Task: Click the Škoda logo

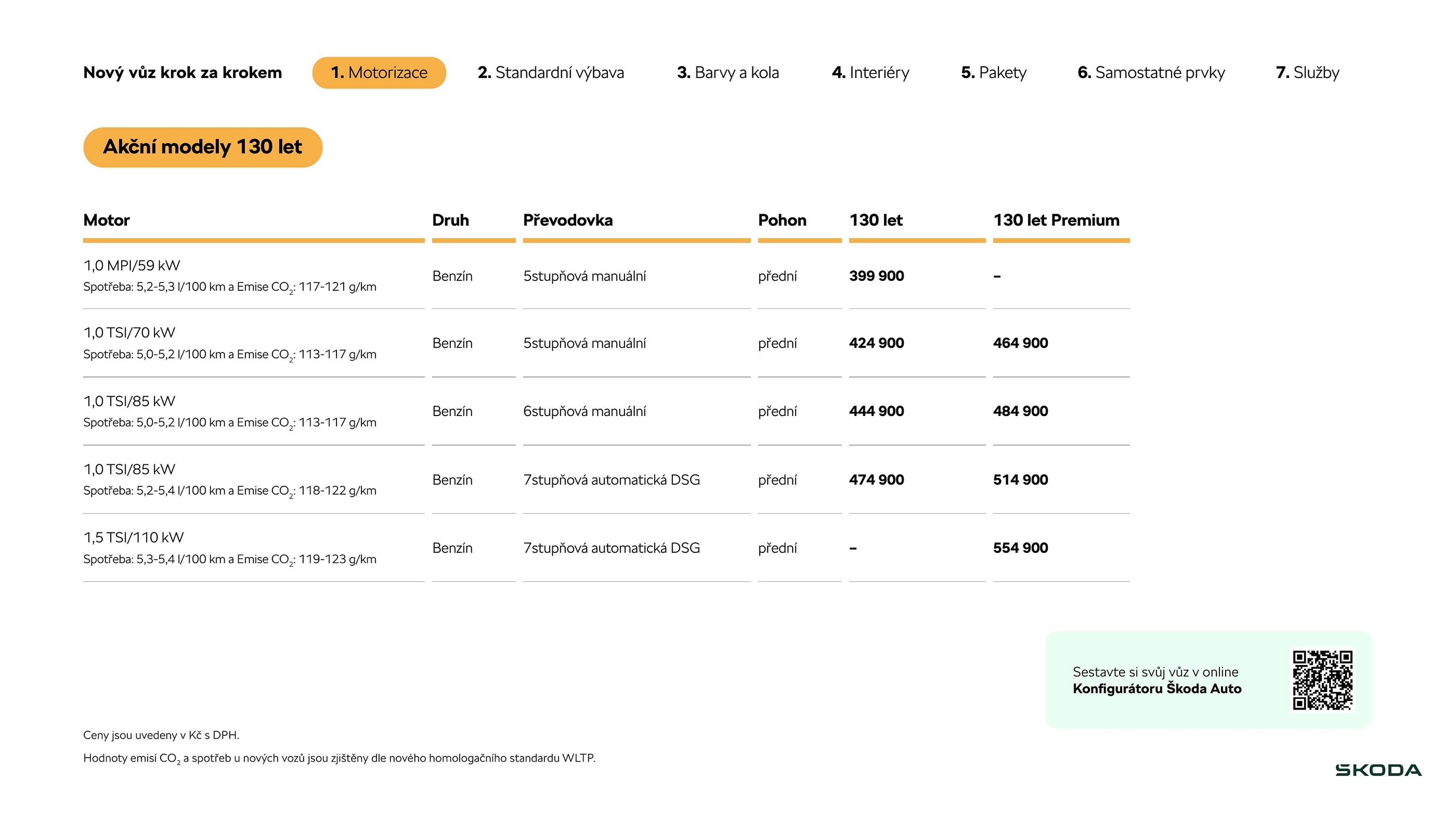Action: [1378, 770]
